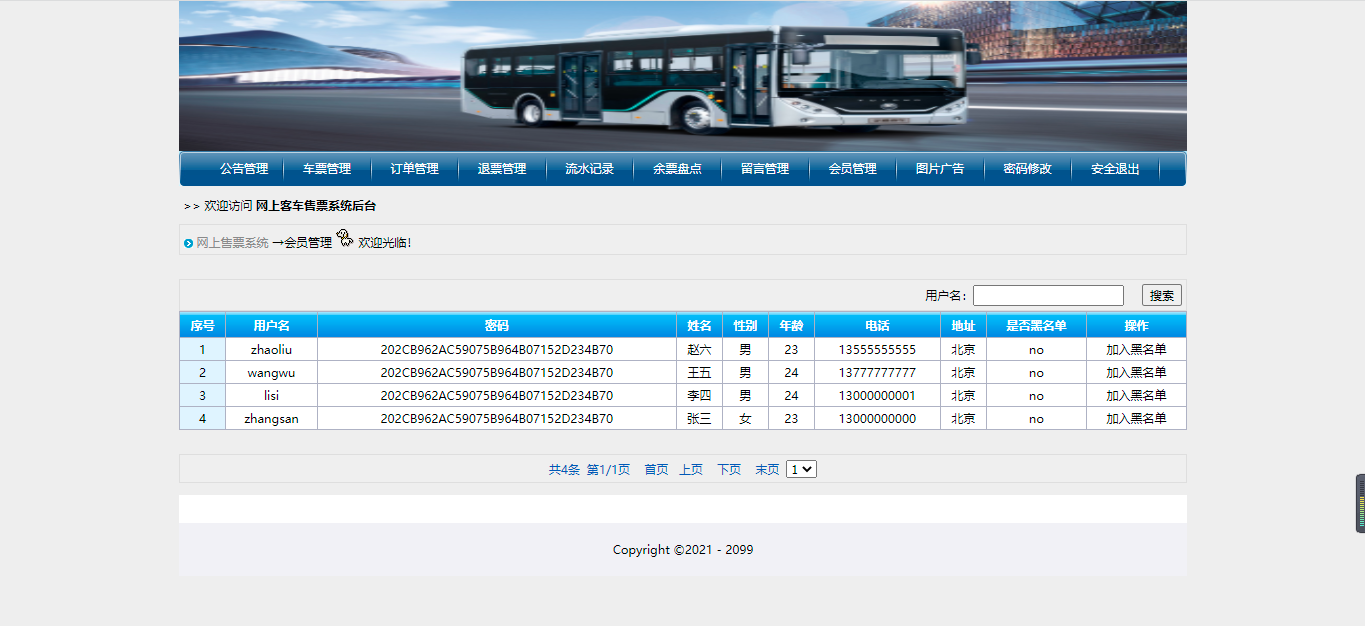Go to 首页 pagination link

pos(656,469)
